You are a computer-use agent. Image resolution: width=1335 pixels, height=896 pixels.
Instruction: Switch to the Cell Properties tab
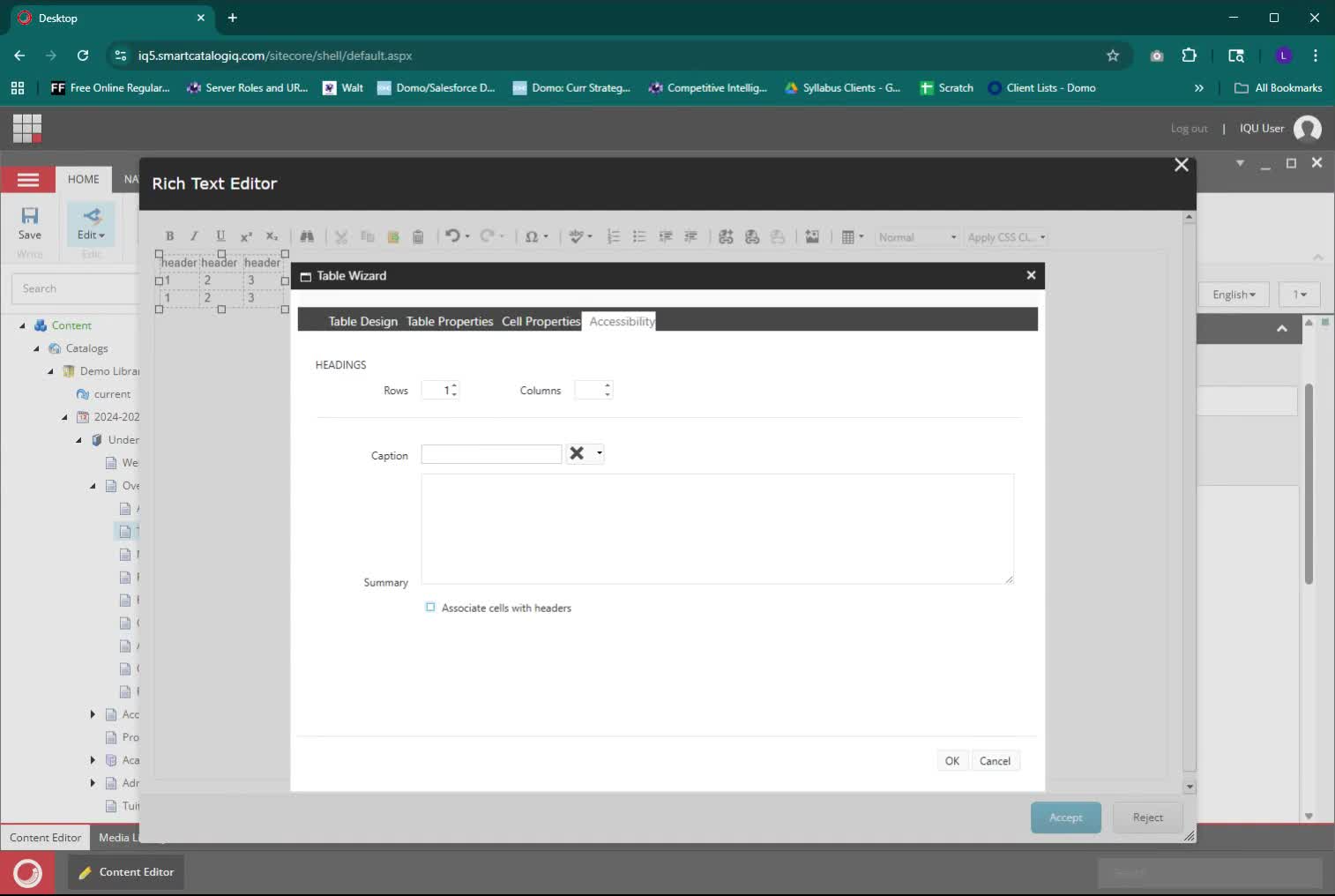coord(541,321)
